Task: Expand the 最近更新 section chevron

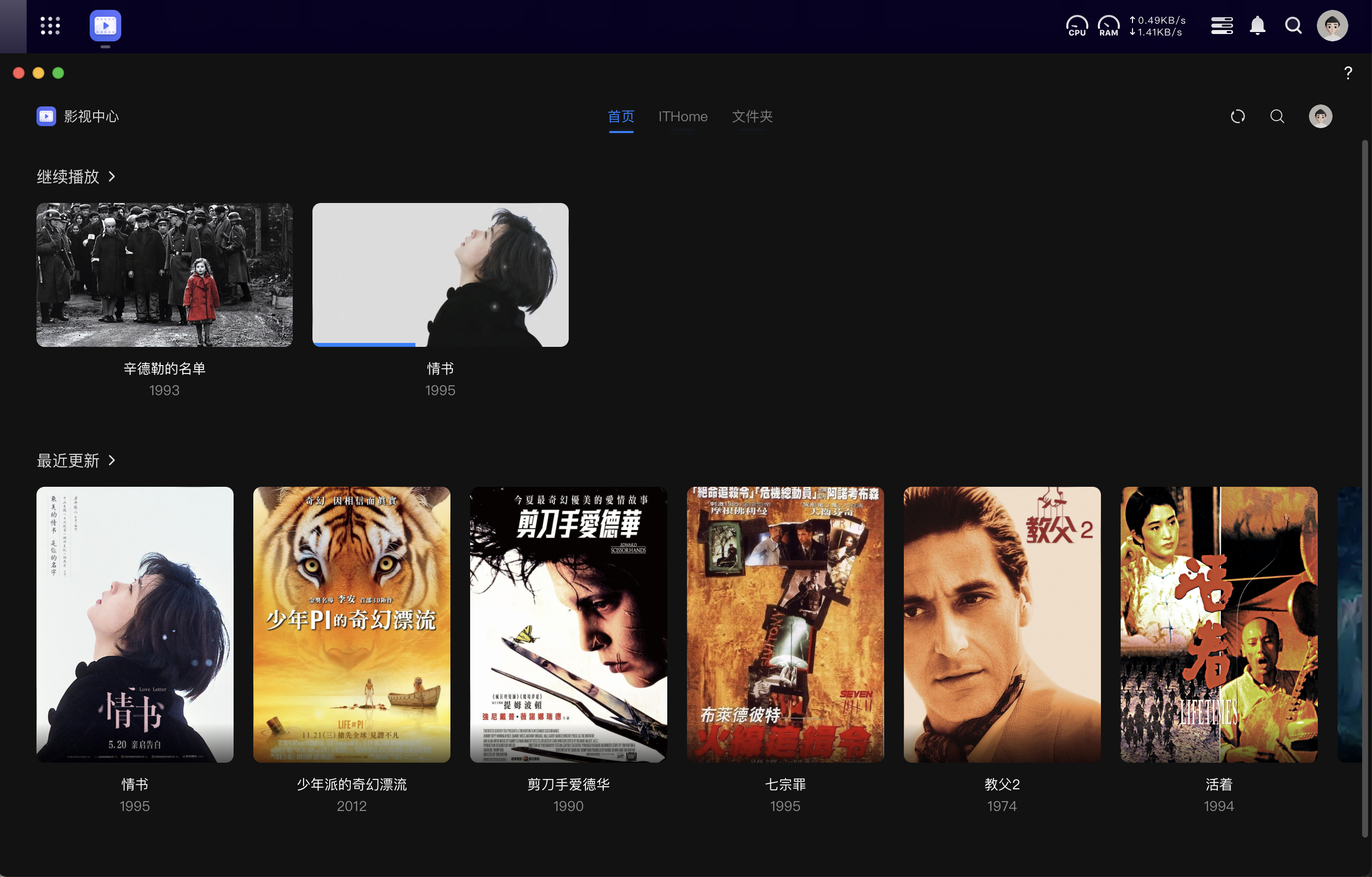Action: point(112,460)
